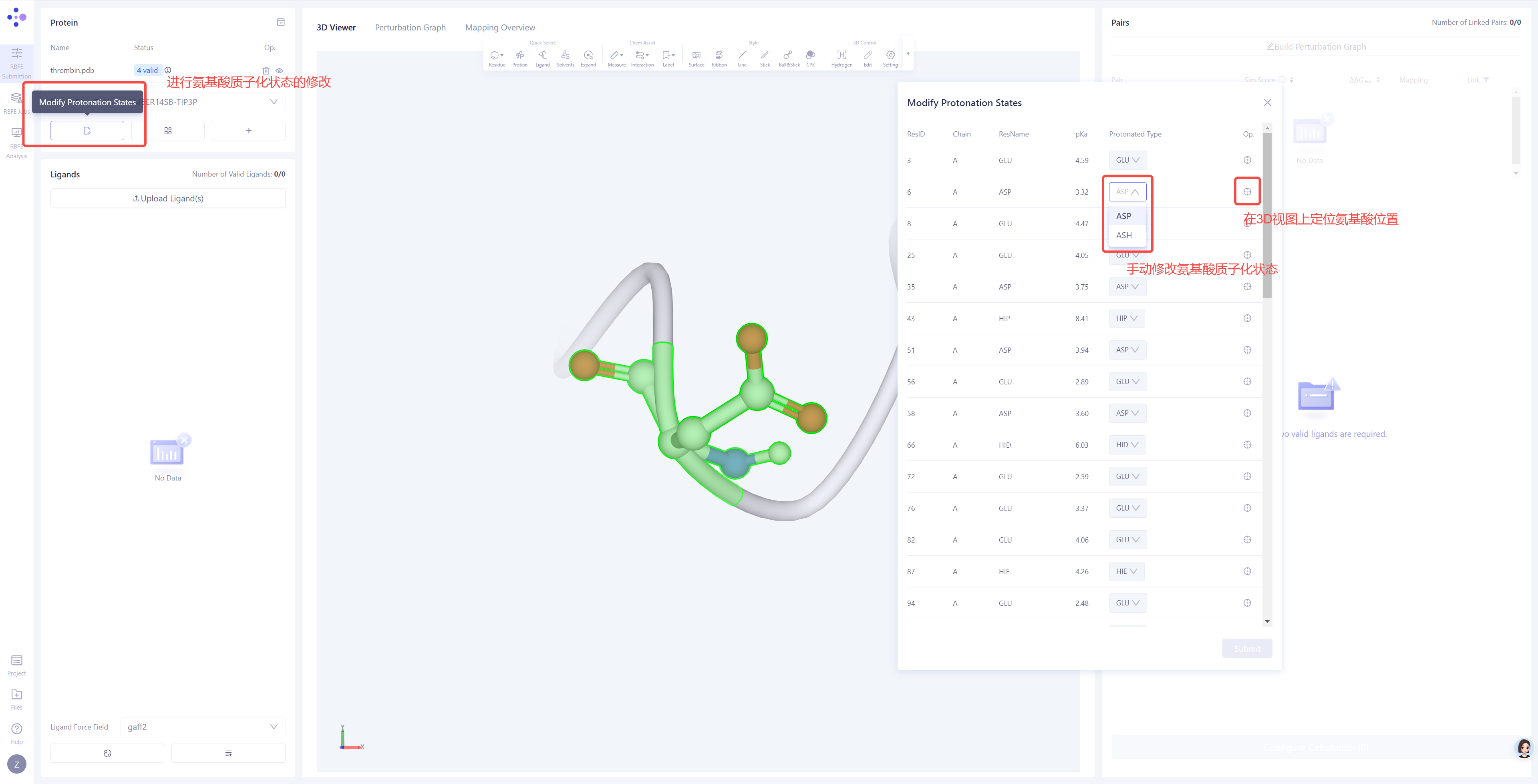Delete thrombin.pdb using the trash icon
The image size is (1538, 784).
coord(266,70)
